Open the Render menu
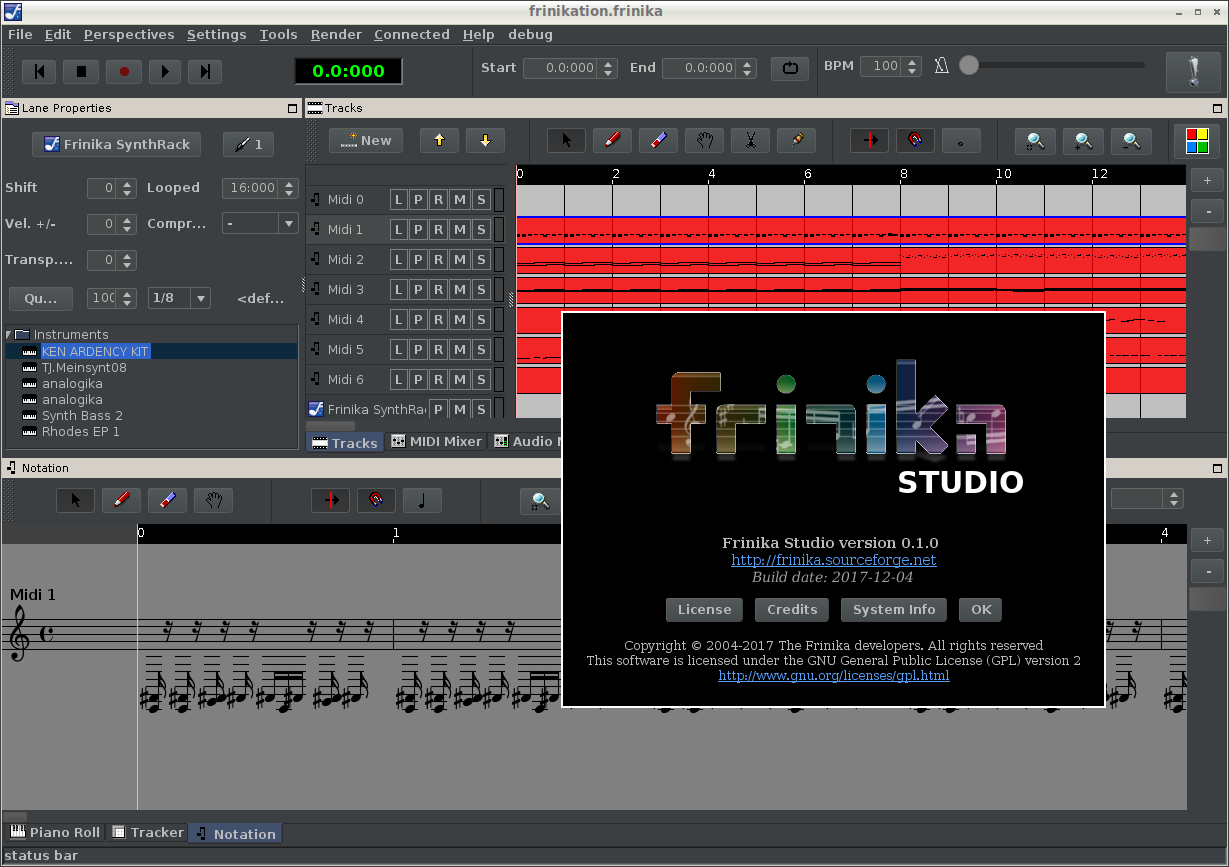Screen dimensions: 1229x867 click(336, 34)
